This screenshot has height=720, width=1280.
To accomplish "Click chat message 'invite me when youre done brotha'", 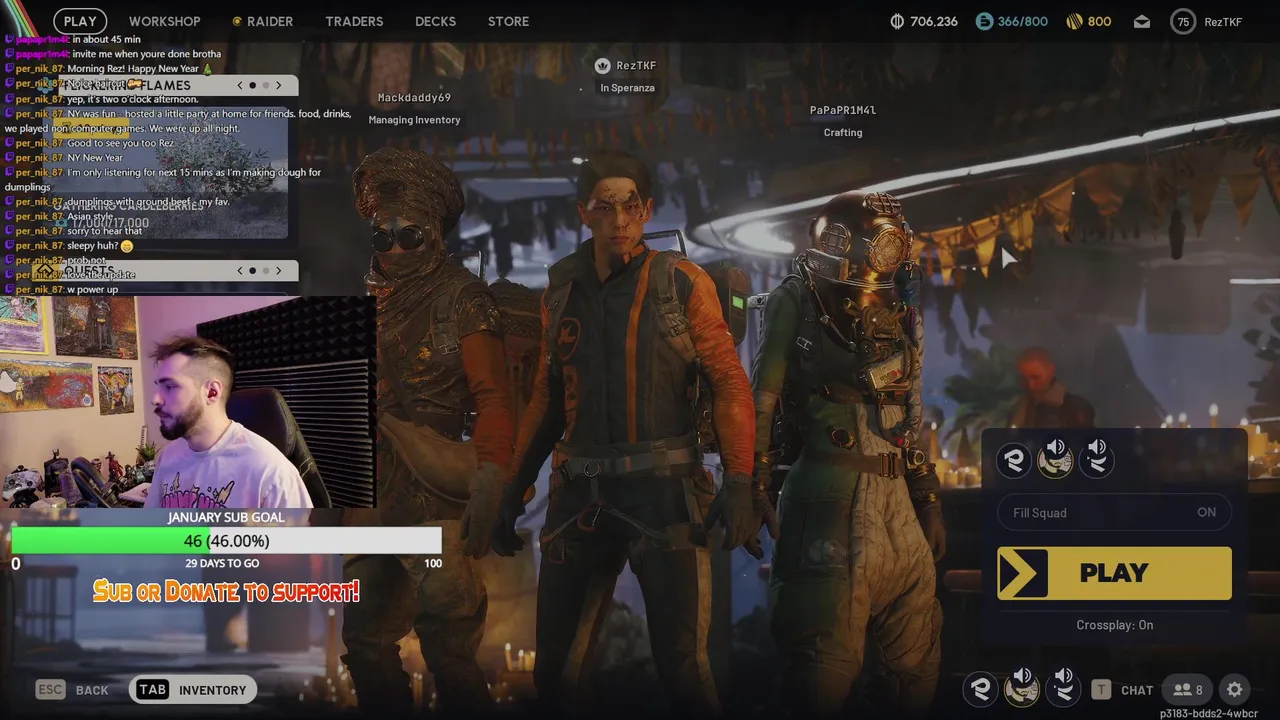I will point(146,54).
